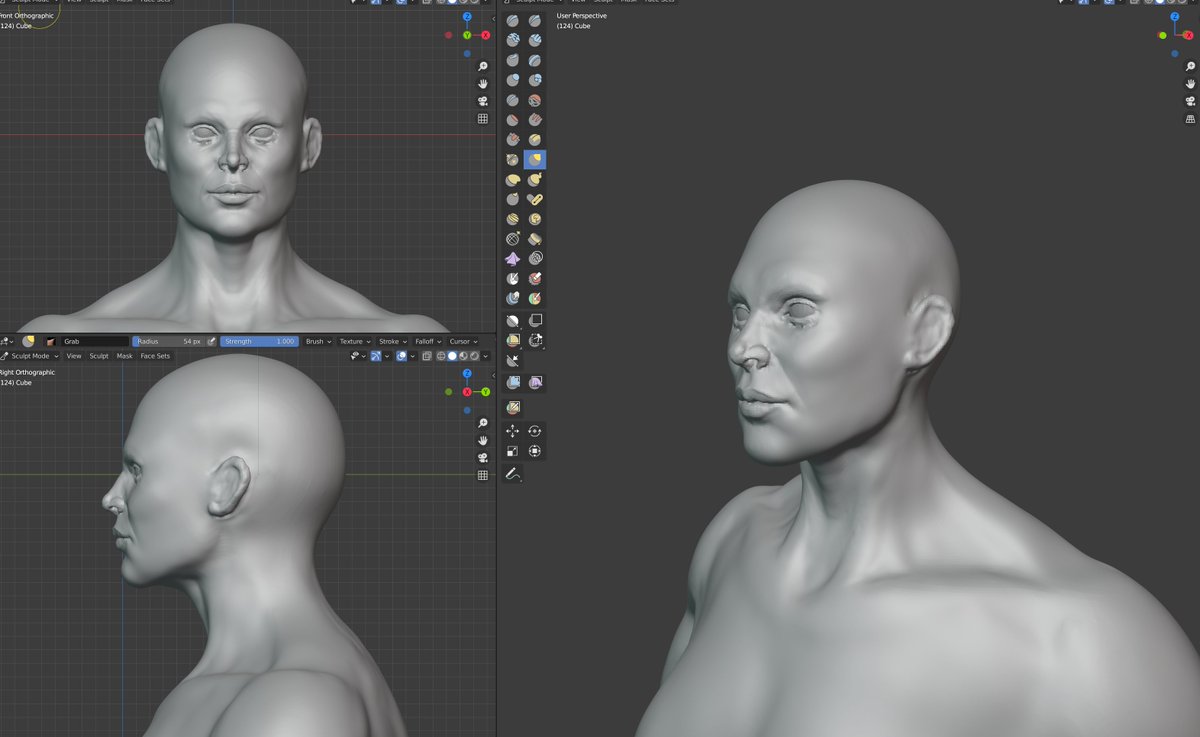The width and height of the screenshot is (1200, 737).
Task: Select the Move transform tool
Action: [x=512, y=431]
